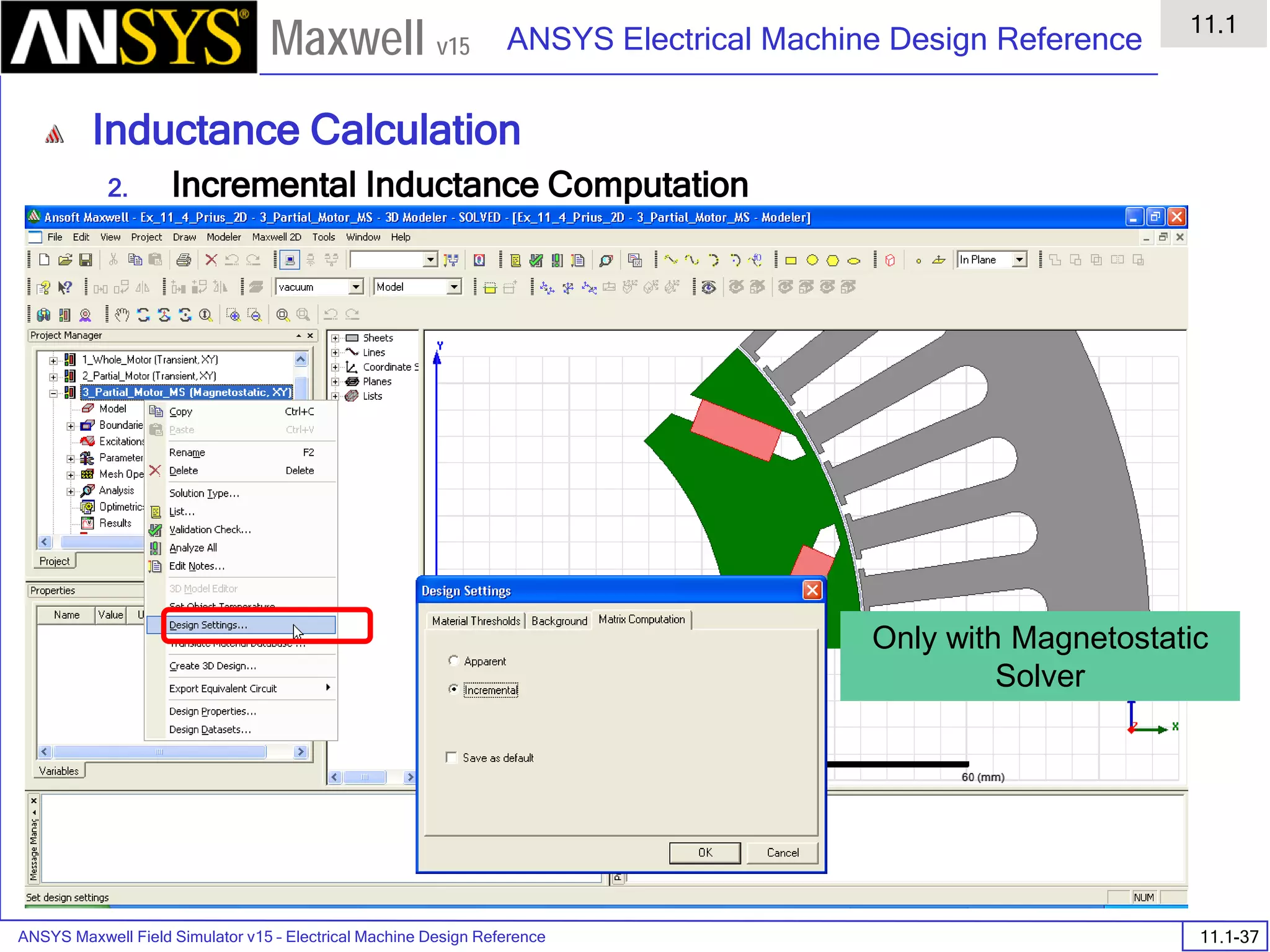Image resolution: width=1270 pixels, height=952 pixels.
Task: Click the red magnet in model view
Action: click(736, 431)
